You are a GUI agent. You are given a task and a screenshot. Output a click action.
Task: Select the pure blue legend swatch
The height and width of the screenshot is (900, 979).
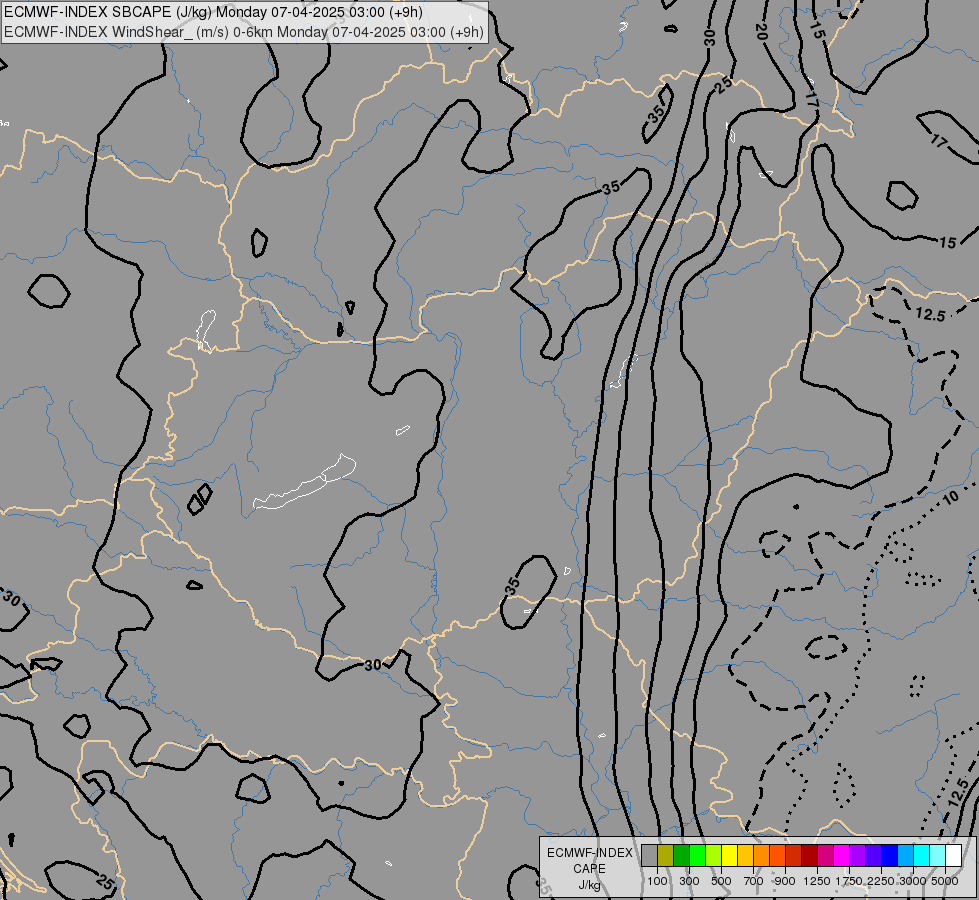pyautogui.click(x=889, y=855)
